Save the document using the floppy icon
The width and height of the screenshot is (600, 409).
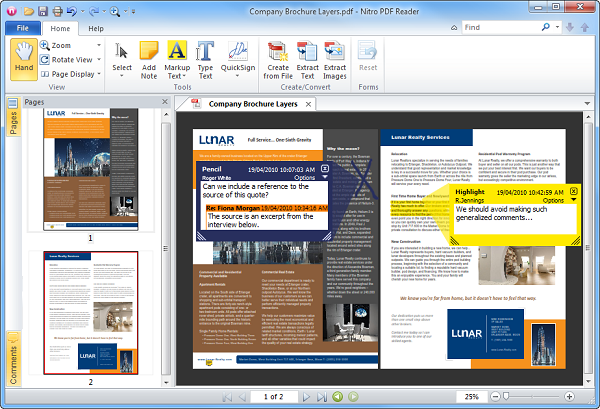43,11
